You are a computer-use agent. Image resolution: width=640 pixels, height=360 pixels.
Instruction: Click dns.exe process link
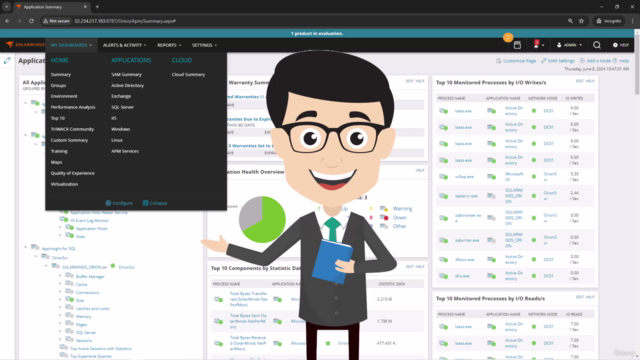pos(462,276)
